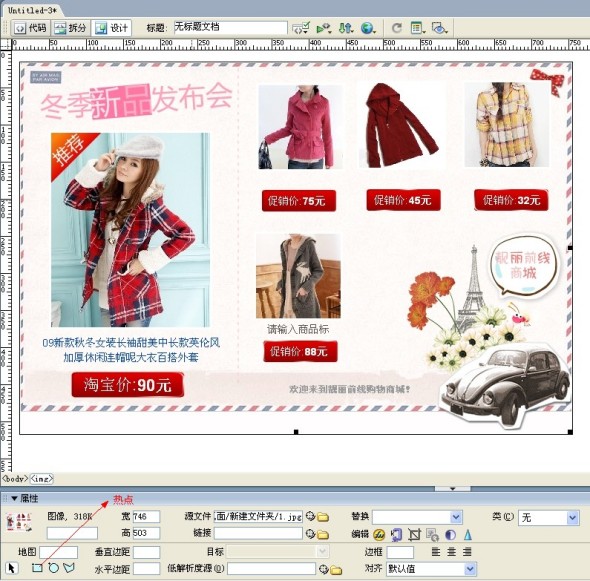Image resolution: width=590 pixels, height=581 pixels.
Task: Open the 替换 combo box dropdown
Action: (456, 517)
